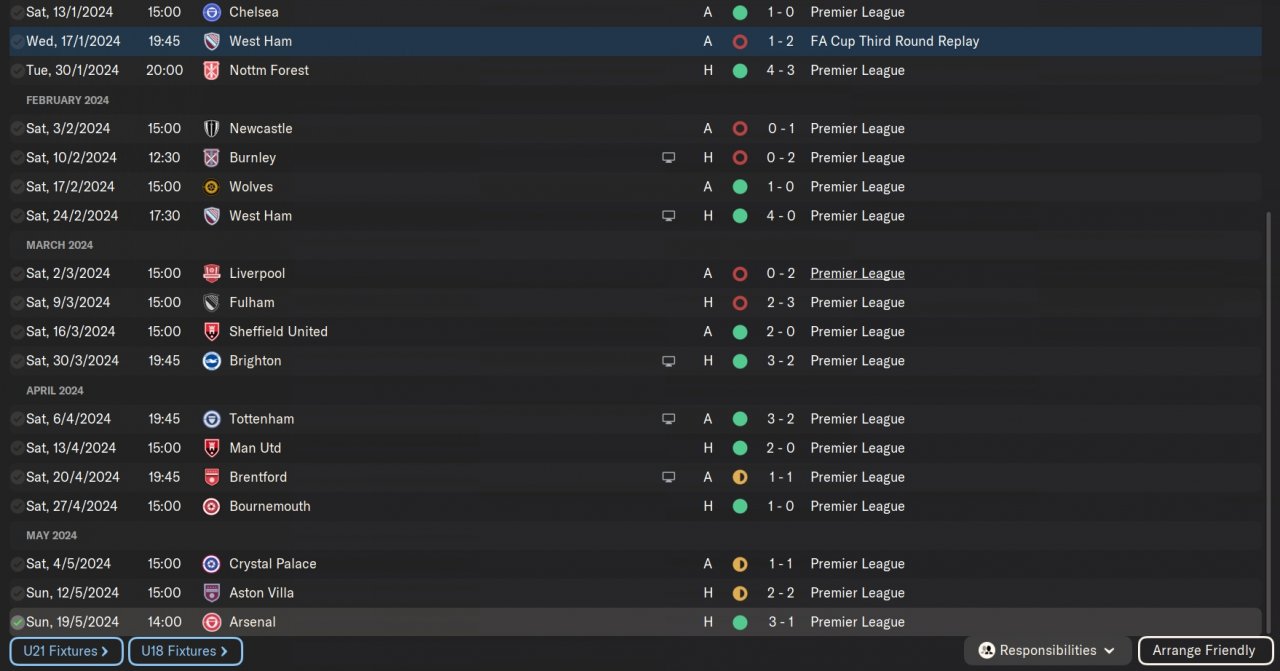Screen dimensions: 1280x671
Task: Open Brighton via its club badge
Action: (x=211, y=361)
